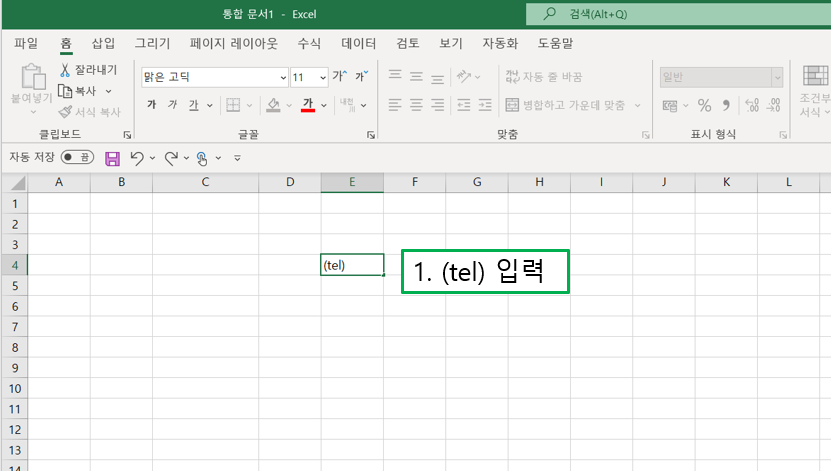831x471 pixels.
Task: Increase decimal places
Action: (x=752, y=105)
